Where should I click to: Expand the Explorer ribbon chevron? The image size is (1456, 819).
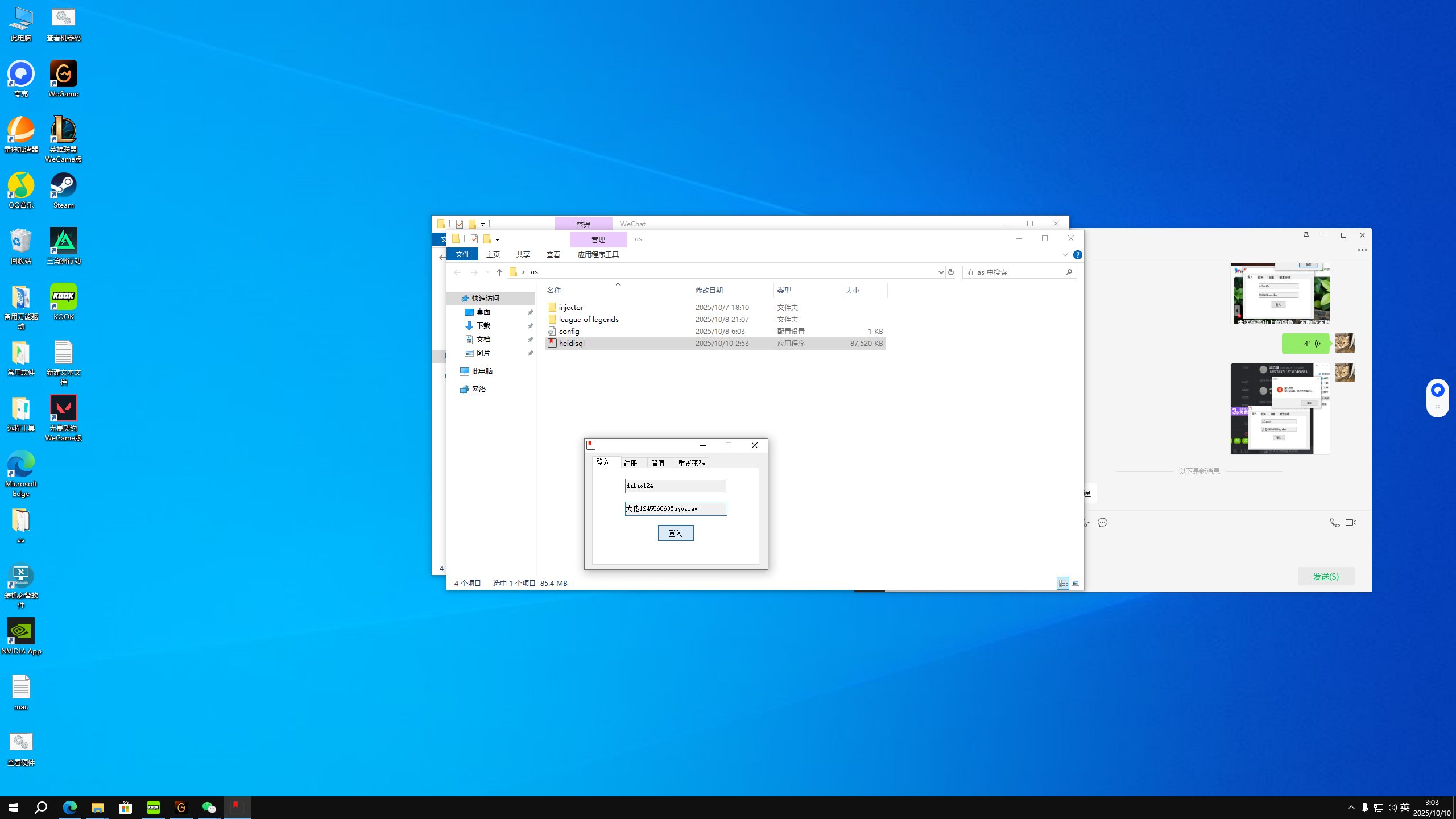1065,255
